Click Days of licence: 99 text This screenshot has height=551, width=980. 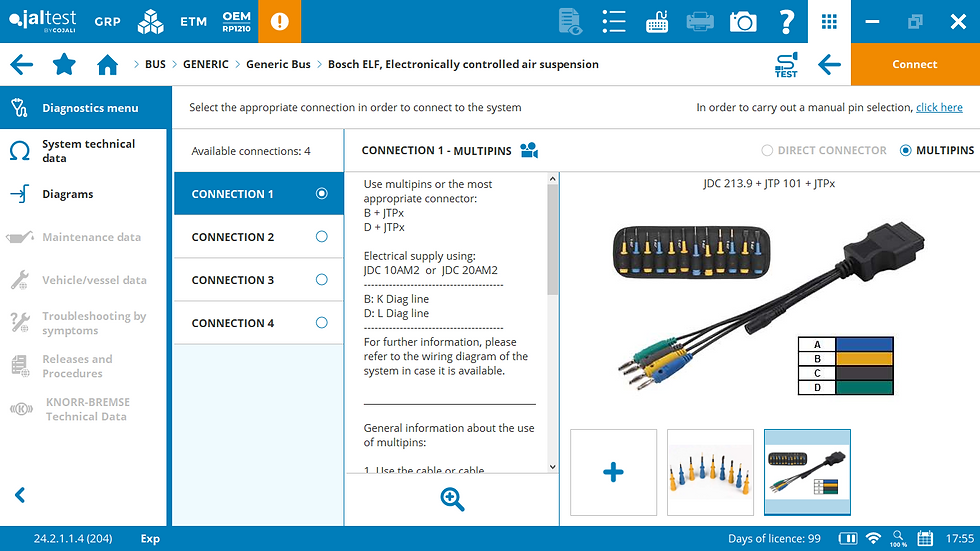774,539
